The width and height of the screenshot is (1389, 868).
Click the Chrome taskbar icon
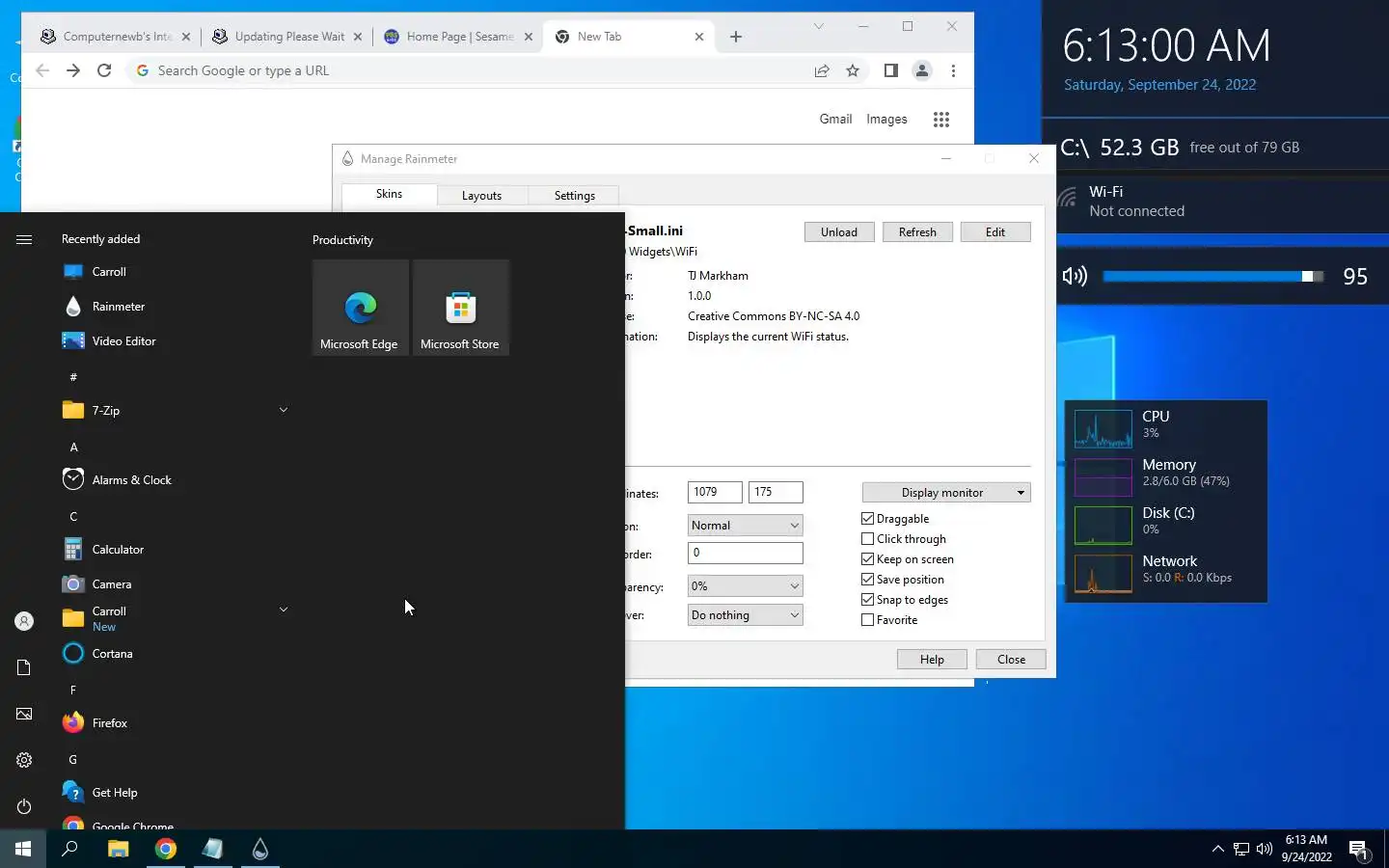[x=166, y=849]
